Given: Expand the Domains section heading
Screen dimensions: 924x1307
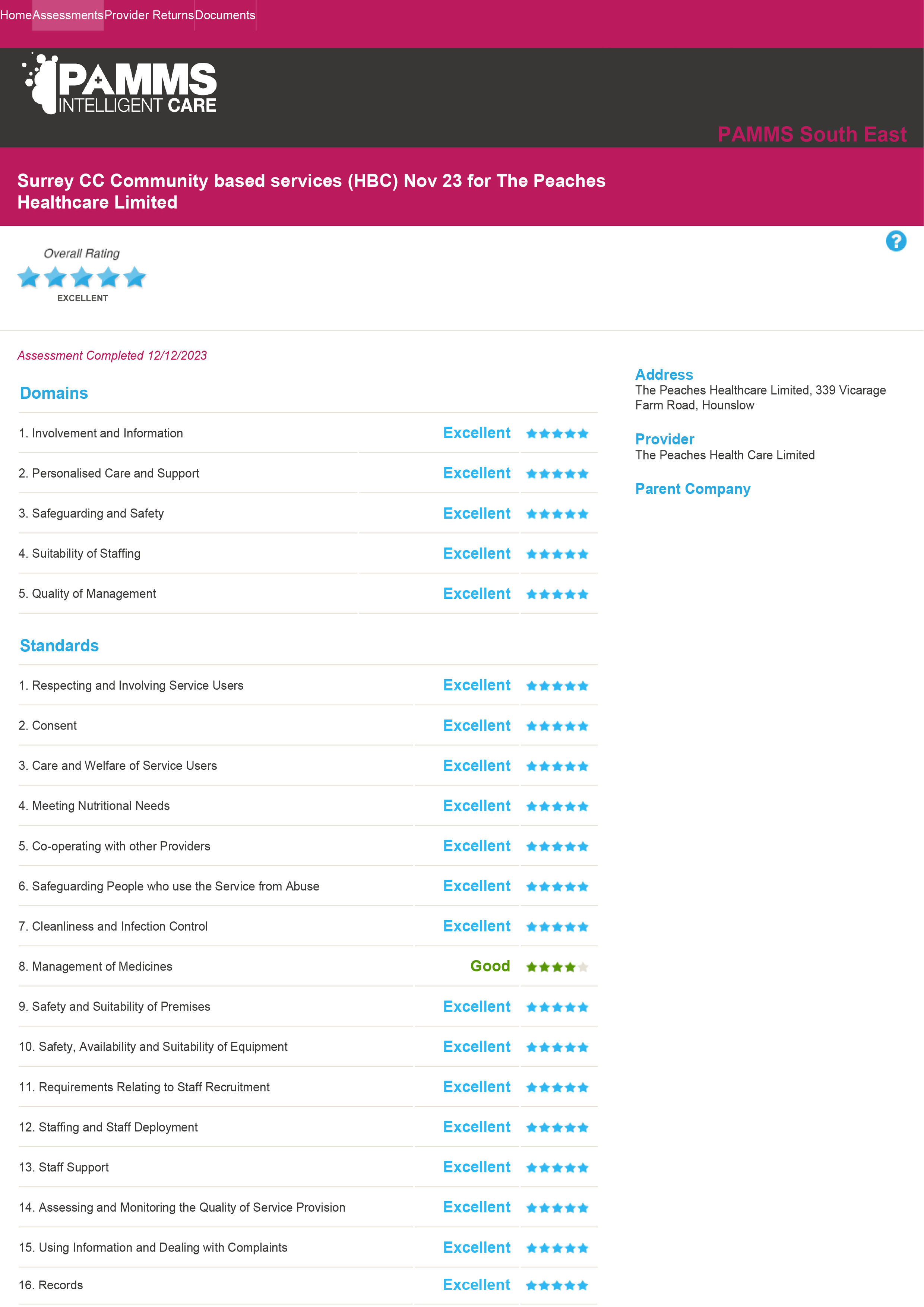Looking at the screenshot, I should click(54, 393).
